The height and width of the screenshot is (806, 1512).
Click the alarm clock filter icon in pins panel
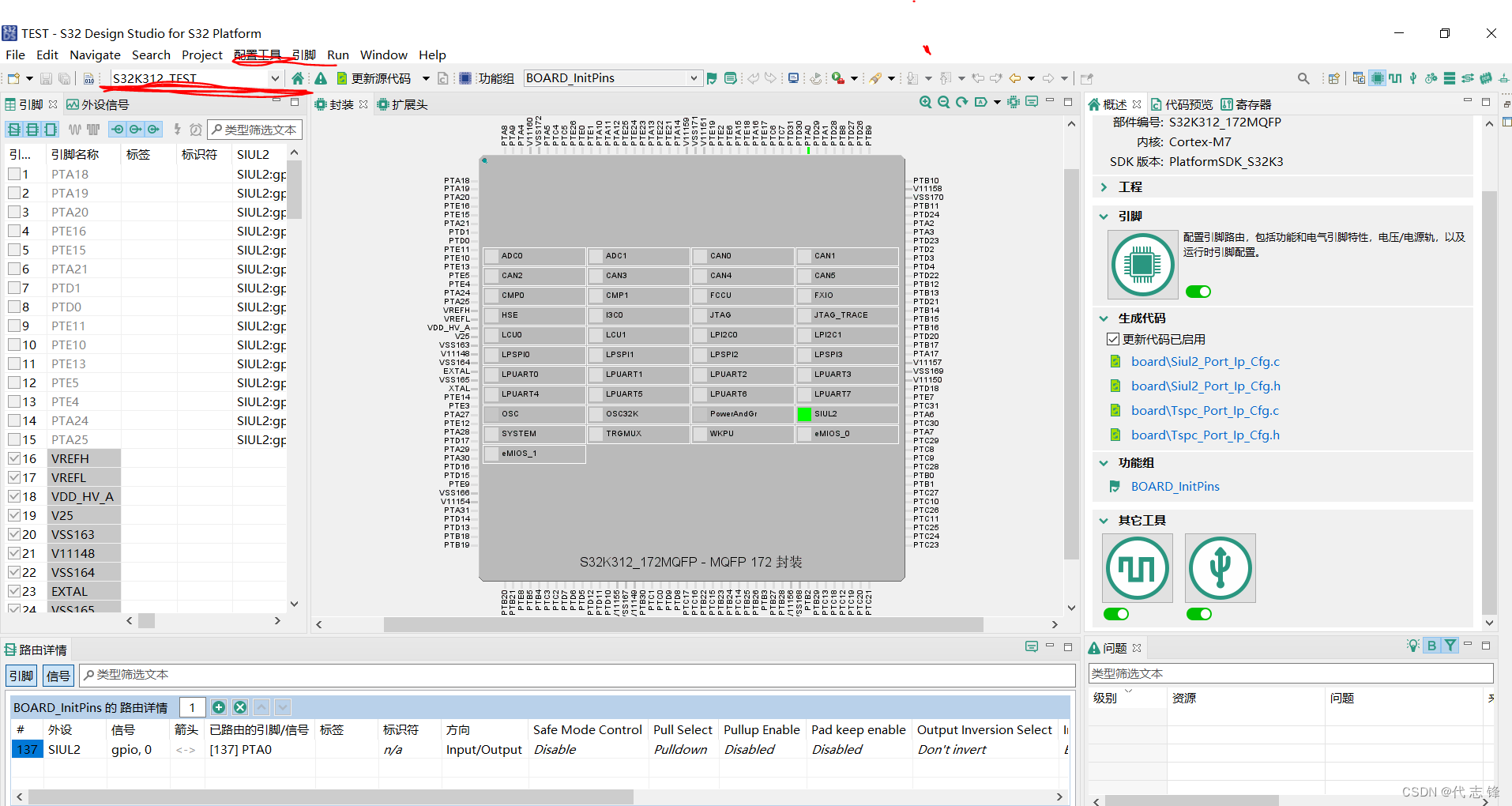(195, 130)
